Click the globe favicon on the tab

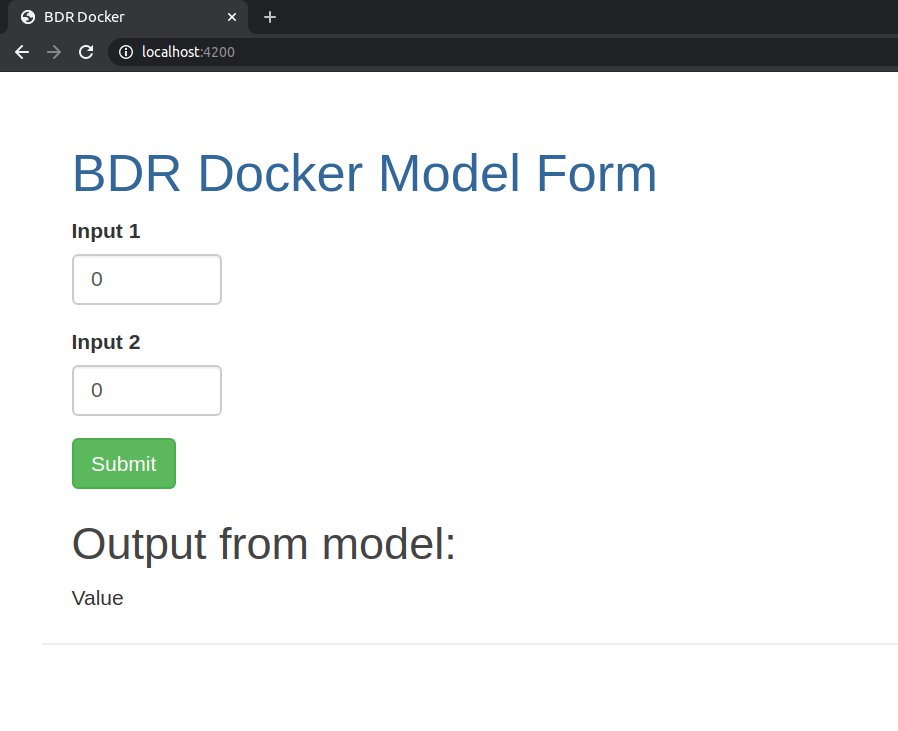coord(28,17)
